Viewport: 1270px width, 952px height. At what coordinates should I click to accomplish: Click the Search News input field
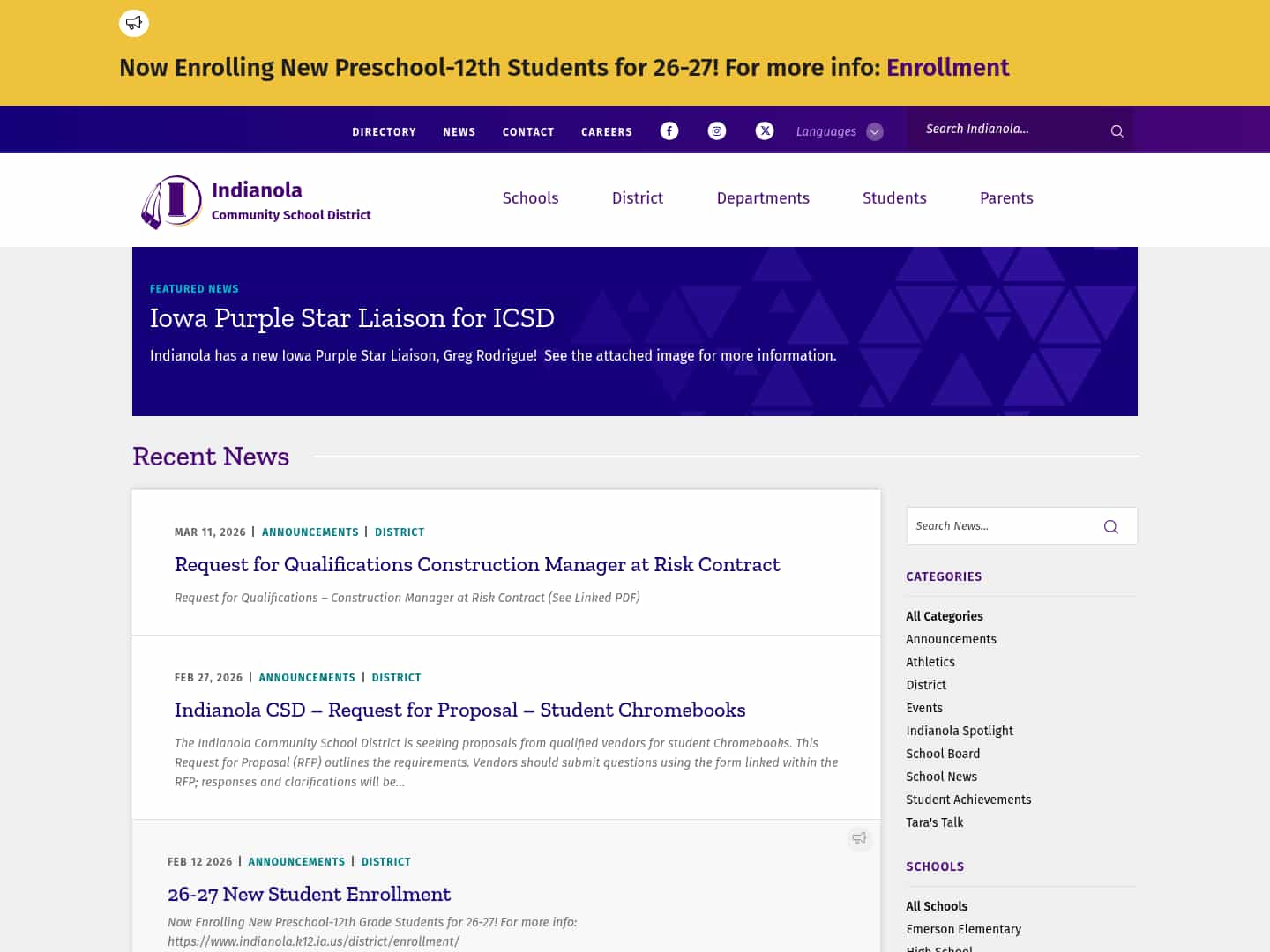click(1001, 526)
